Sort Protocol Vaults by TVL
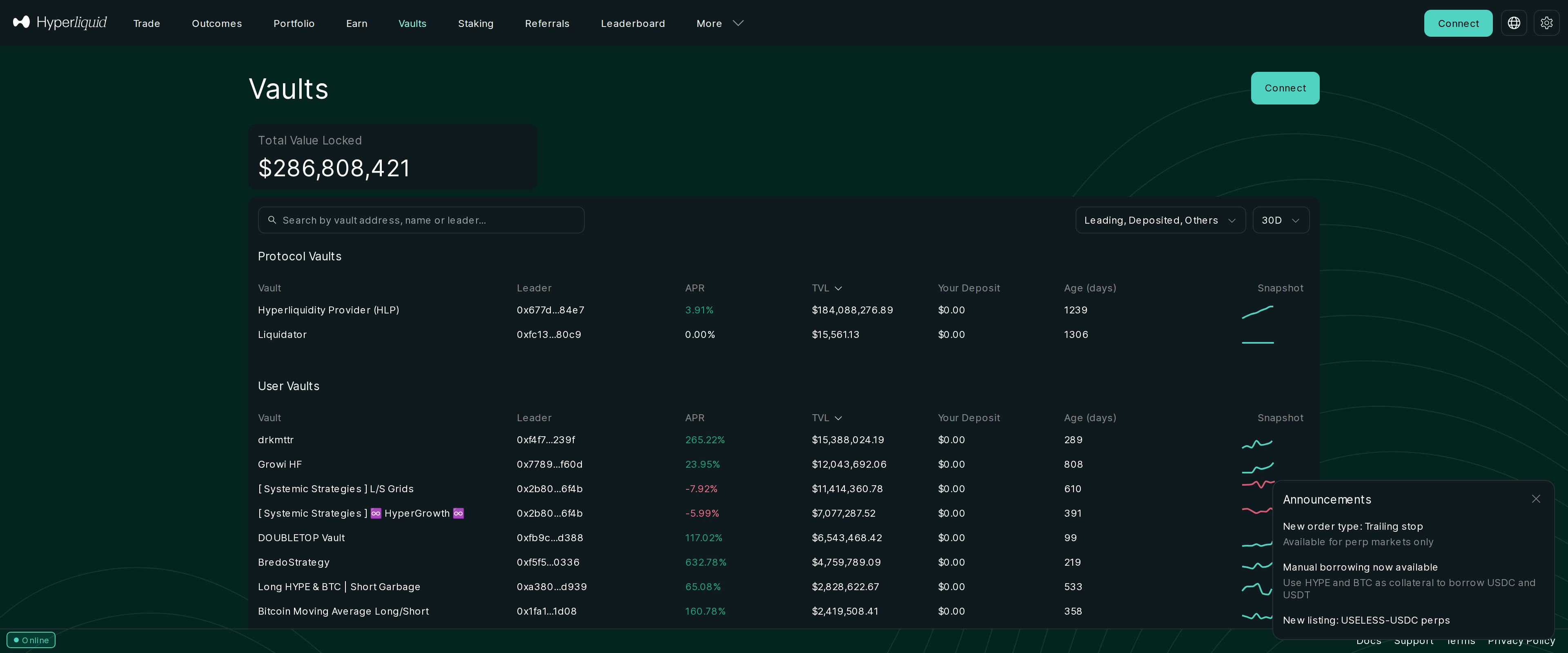Screen dimensions: 1568x653 [x=826, y=288]
